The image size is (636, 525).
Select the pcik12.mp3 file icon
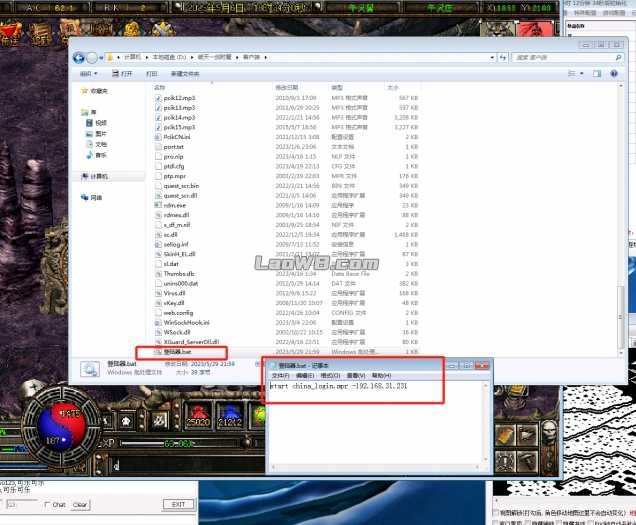(x=158, y=98)
